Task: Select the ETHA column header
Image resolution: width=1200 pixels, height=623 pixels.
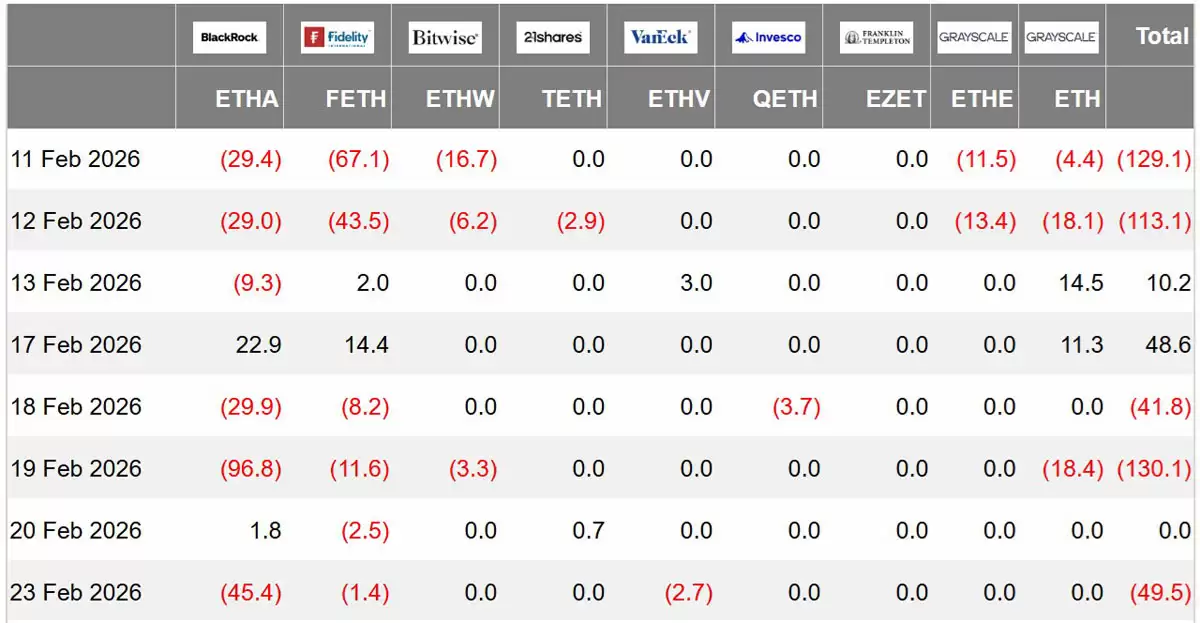Action: coord(247,99)
